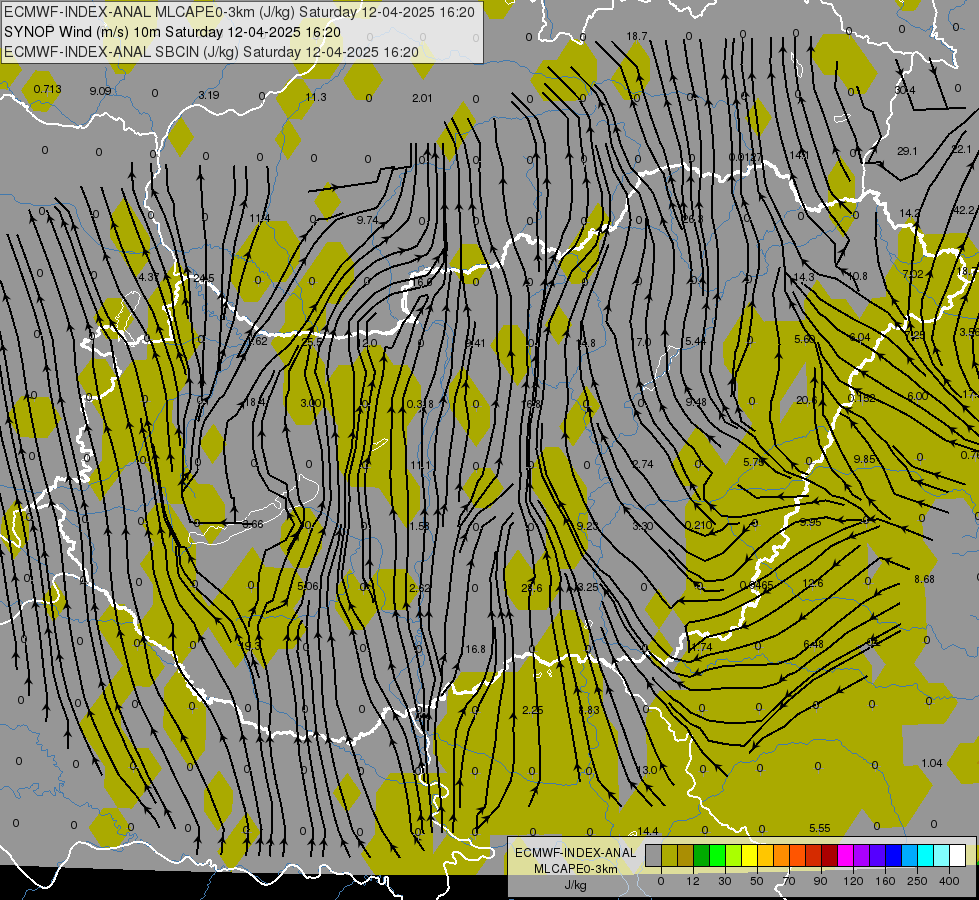979x900 pixels.
Task: Click the map value 25.5
Action: [x=312, y=342]
